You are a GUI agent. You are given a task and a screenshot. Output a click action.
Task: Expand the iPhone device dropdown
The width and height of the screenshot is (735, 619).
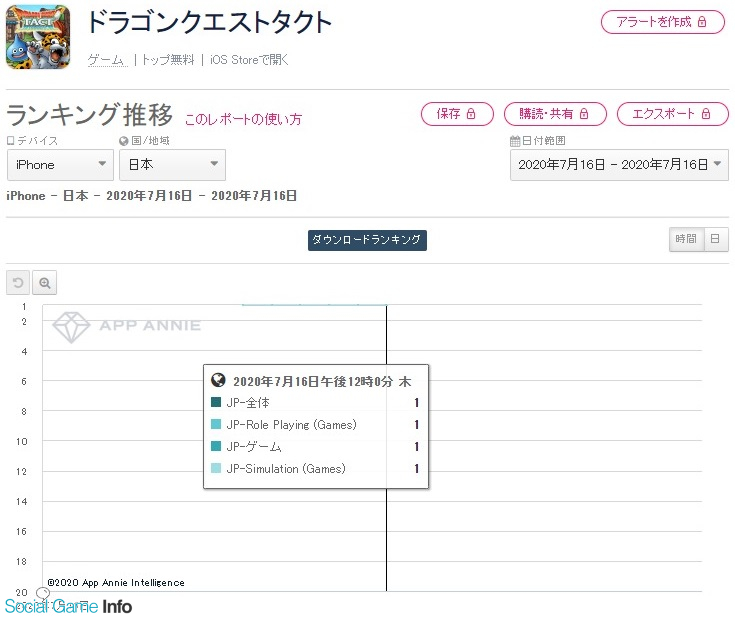click(60, 165)
